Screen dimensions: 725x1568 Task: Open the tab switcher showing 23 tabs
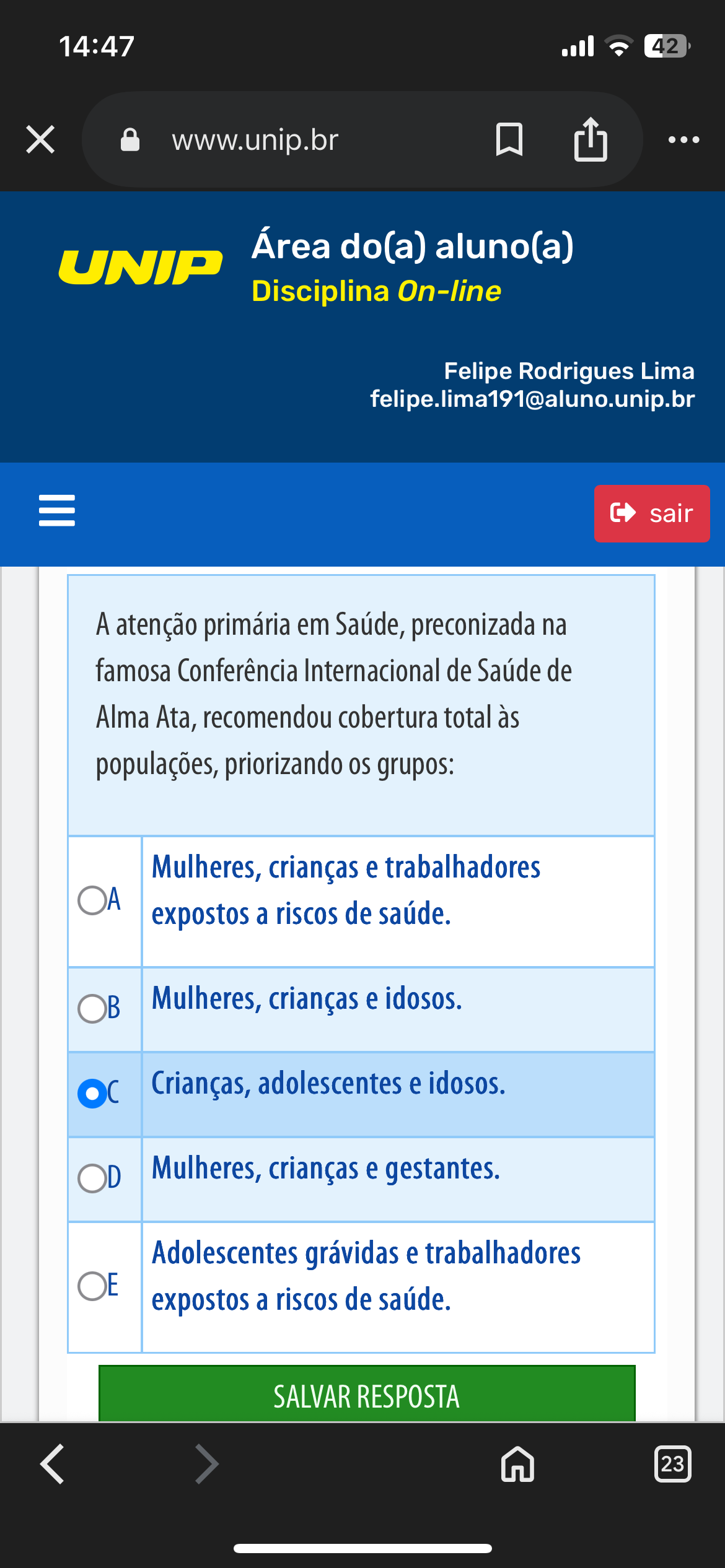(672, 1464)
